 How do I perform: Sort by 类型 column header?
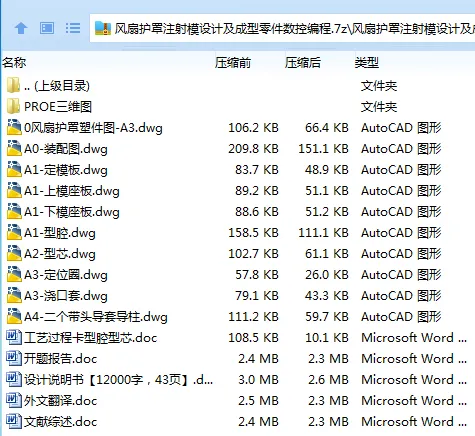(367, 62)
